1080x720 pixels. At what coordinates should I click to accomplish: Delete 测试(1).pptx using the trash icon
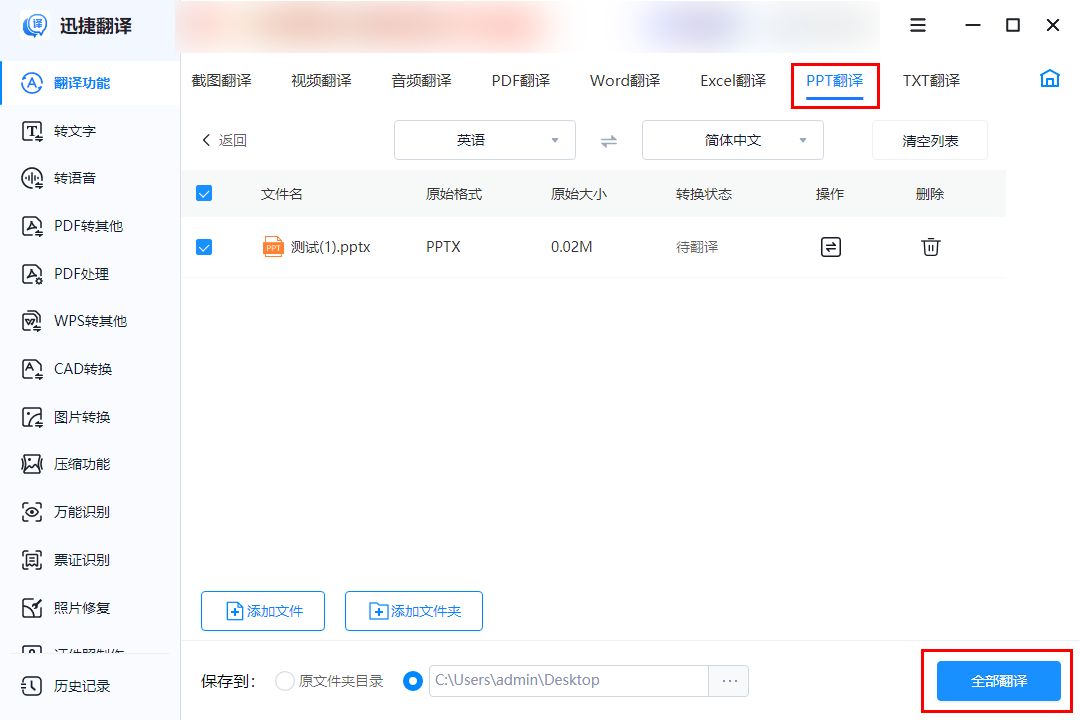930,246
